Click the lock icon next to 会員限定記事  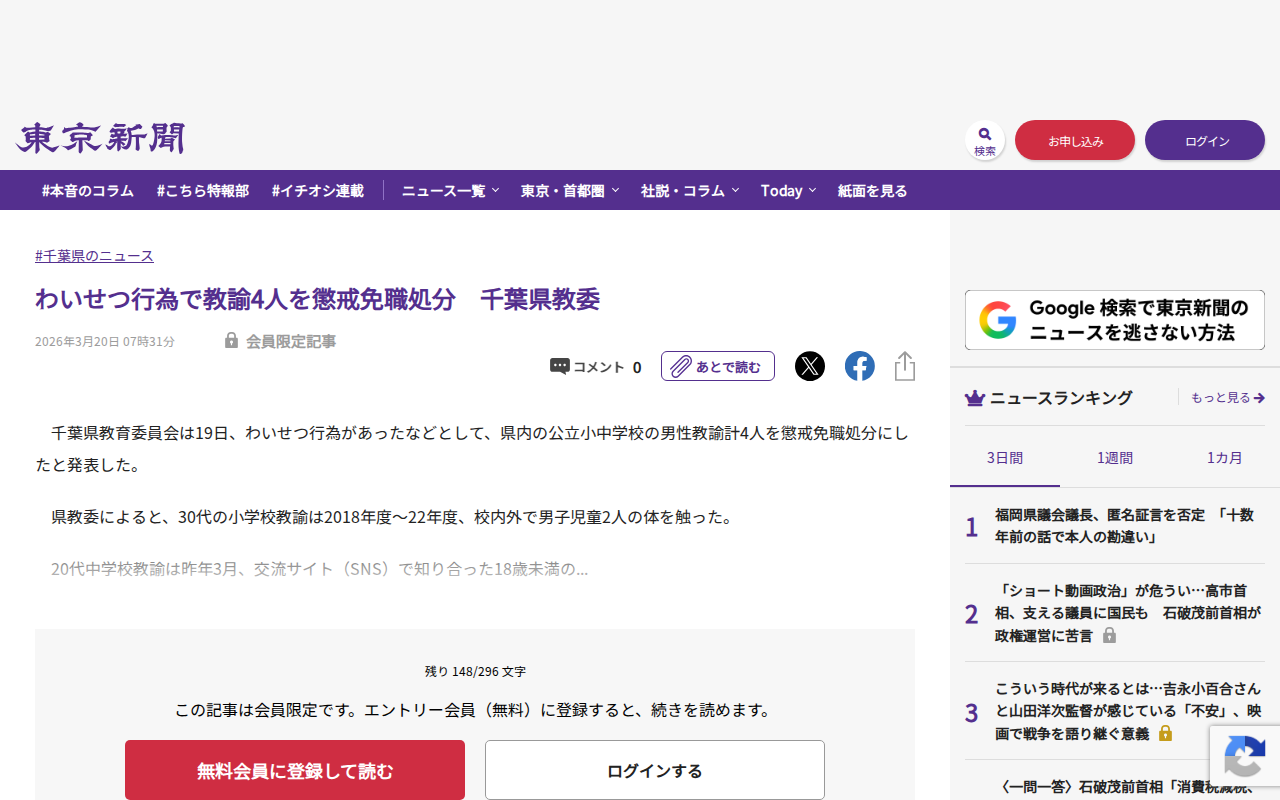click(x=232, y=341)
